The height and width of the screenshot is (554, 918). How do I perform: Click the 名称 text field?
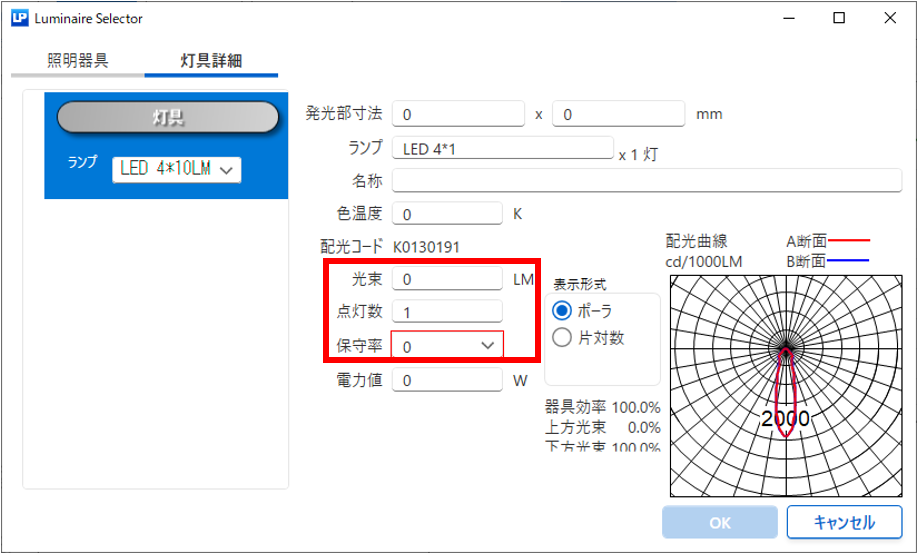coord(647,181)
